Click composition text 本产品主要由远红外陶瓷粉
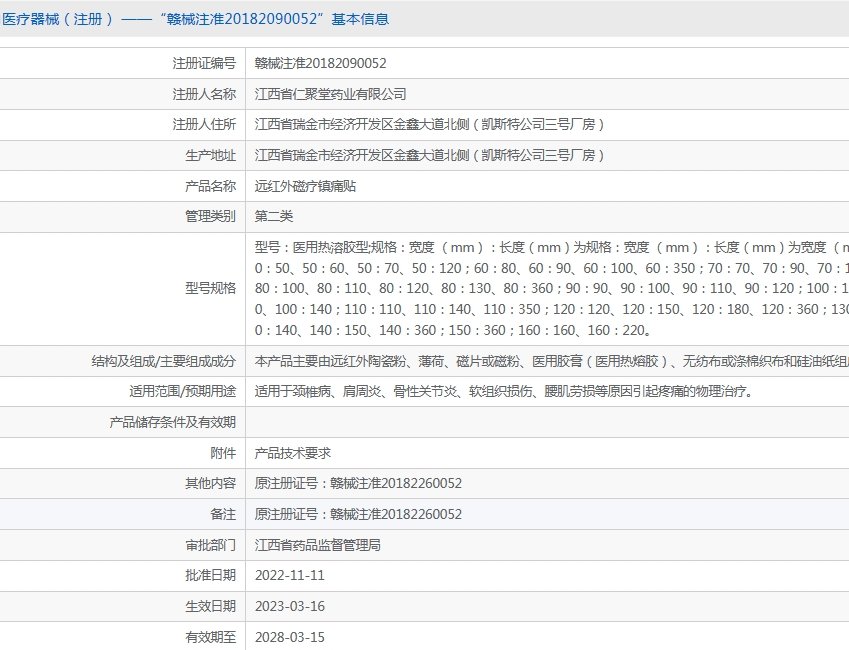The height and width of the screenshot is (650, 849). pyautogui.click(x=552, y=361)
